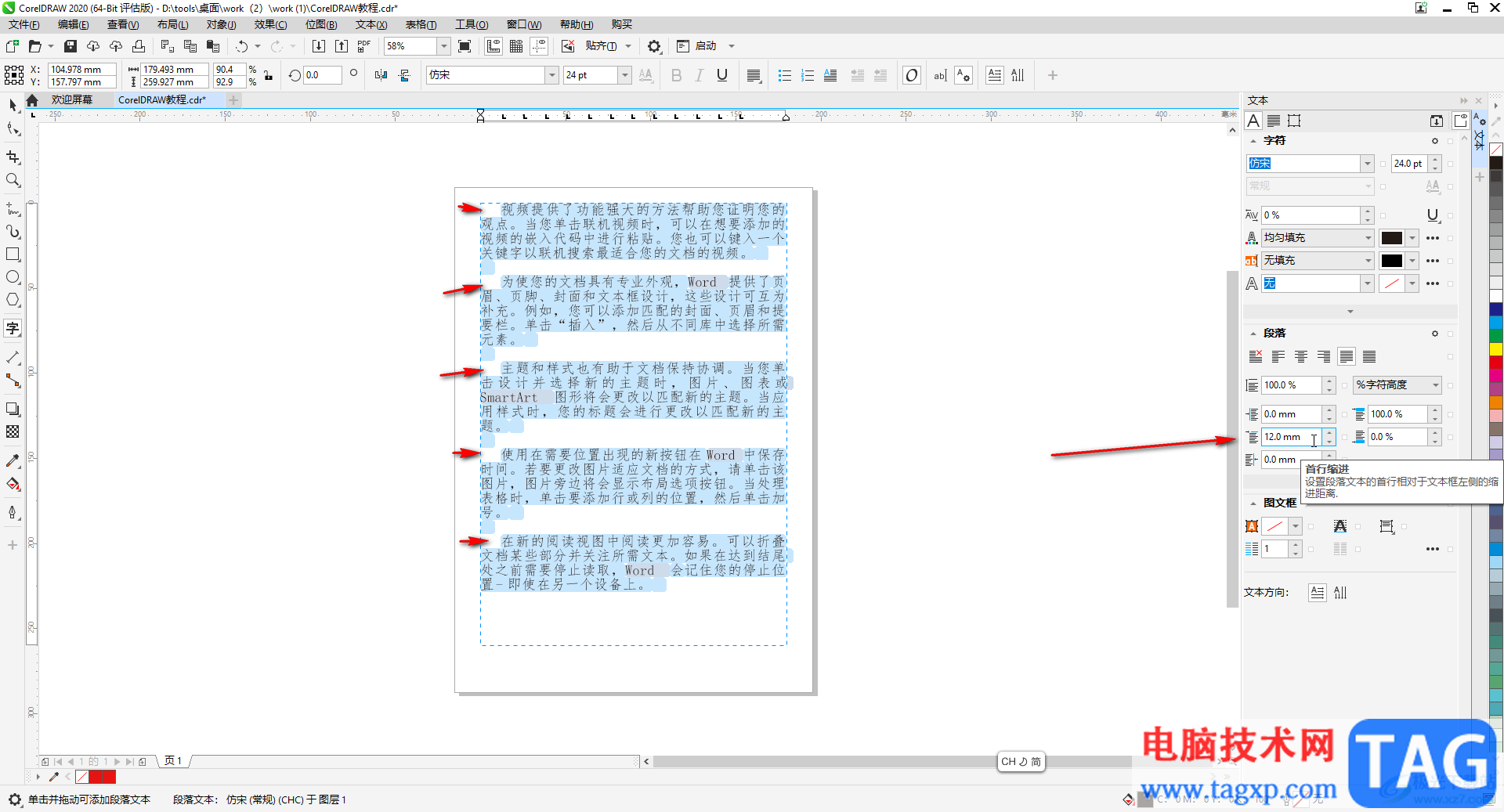The image size is (1504, 812).
Task: Show more character options arrow
Action: [1350, 312]
